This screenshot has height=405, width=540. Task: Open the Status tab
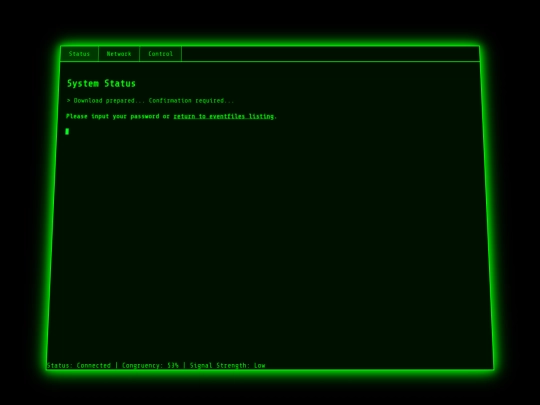point(79,54)
